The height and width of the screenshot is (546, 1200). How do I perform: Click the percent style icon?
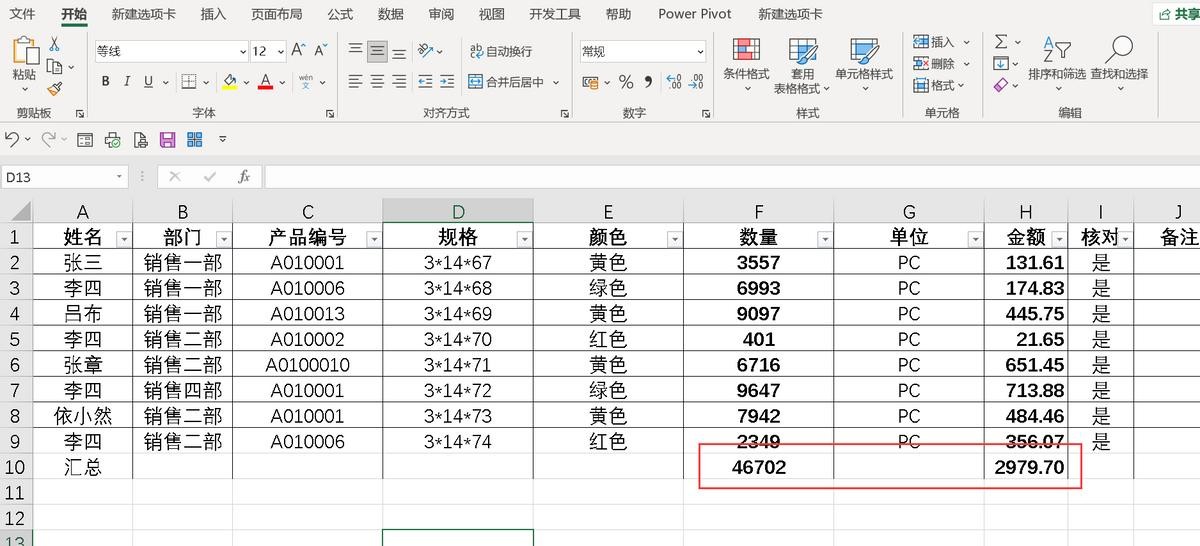[x=626, y=82]
